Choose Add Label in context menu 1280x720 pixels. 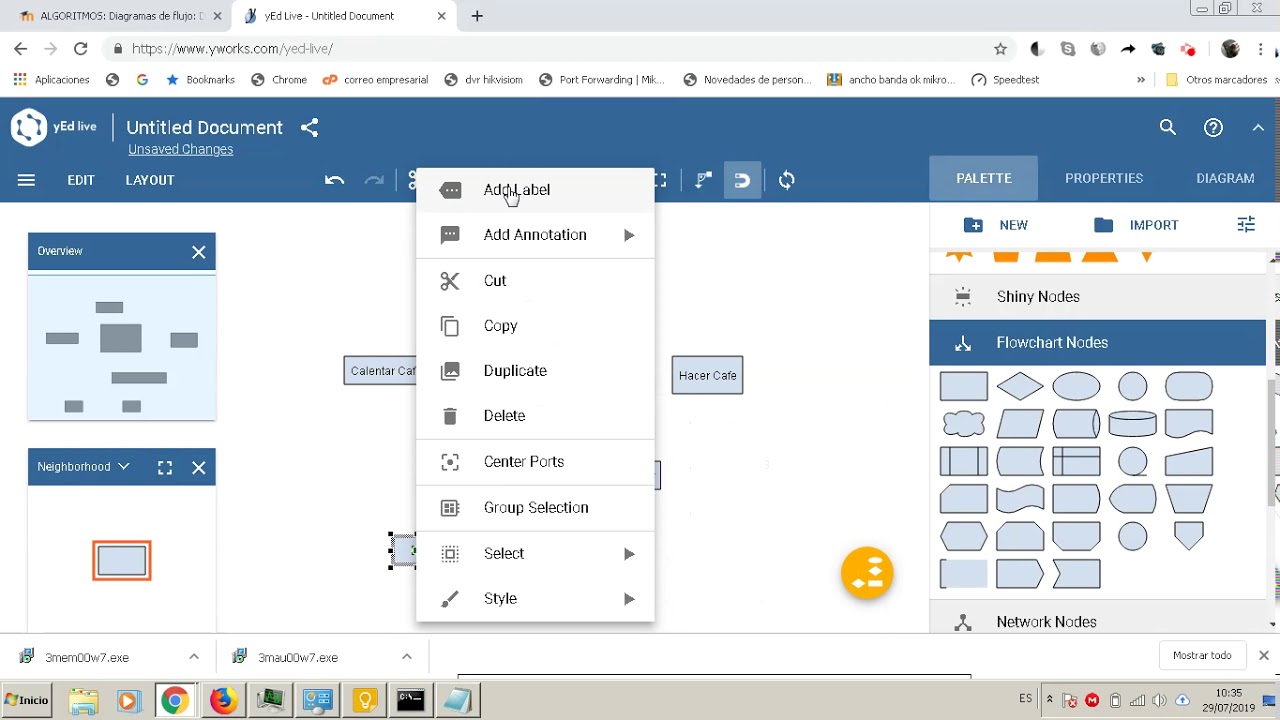click(x=535, y=190)
